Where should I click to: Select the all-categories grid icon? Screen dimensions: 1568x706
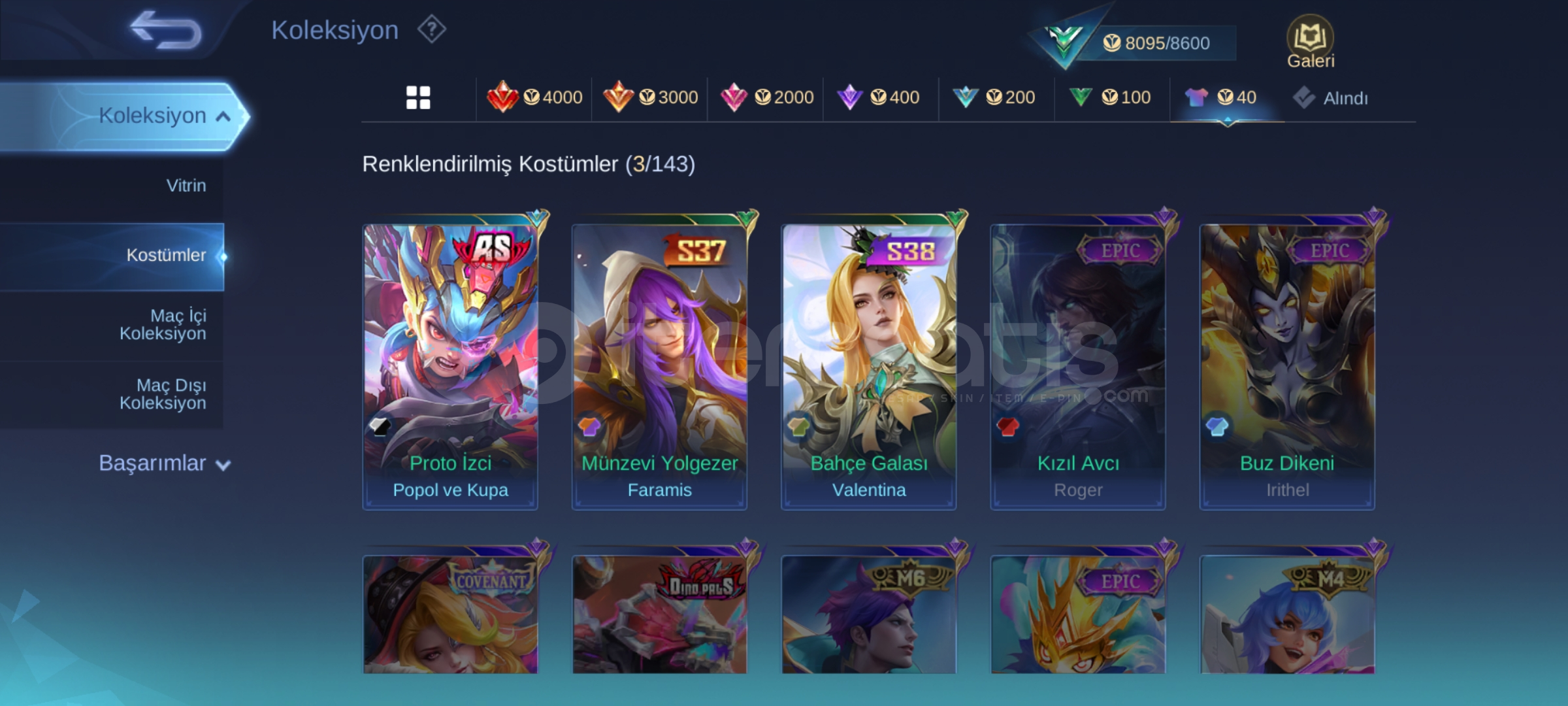418,97
